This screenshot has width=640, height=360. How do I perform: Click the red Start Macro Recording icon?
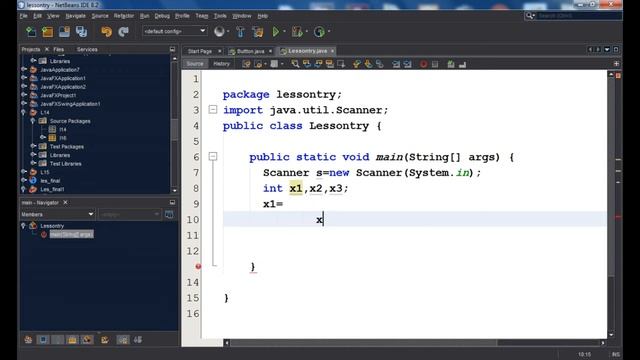point(423,64)
